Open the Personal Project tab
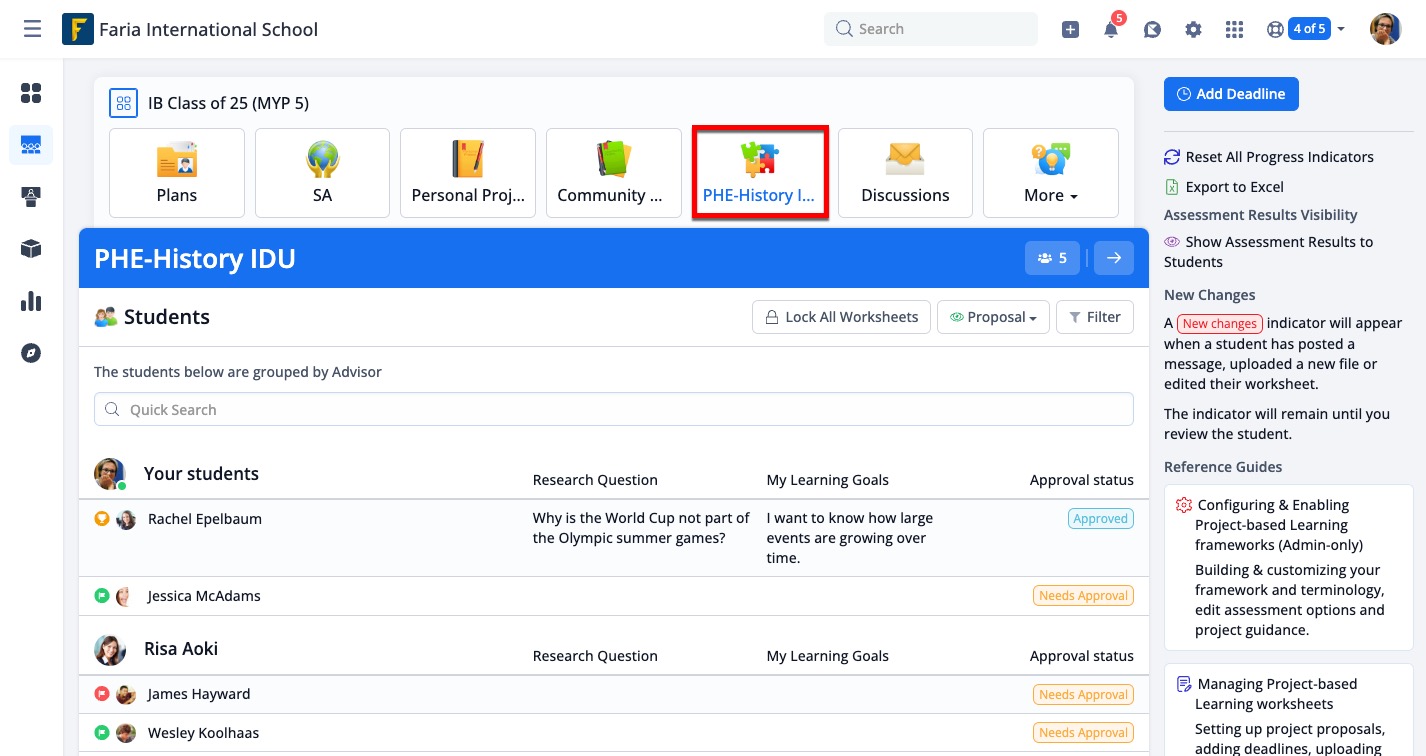The image size is (1426, 756). [468, 173]
